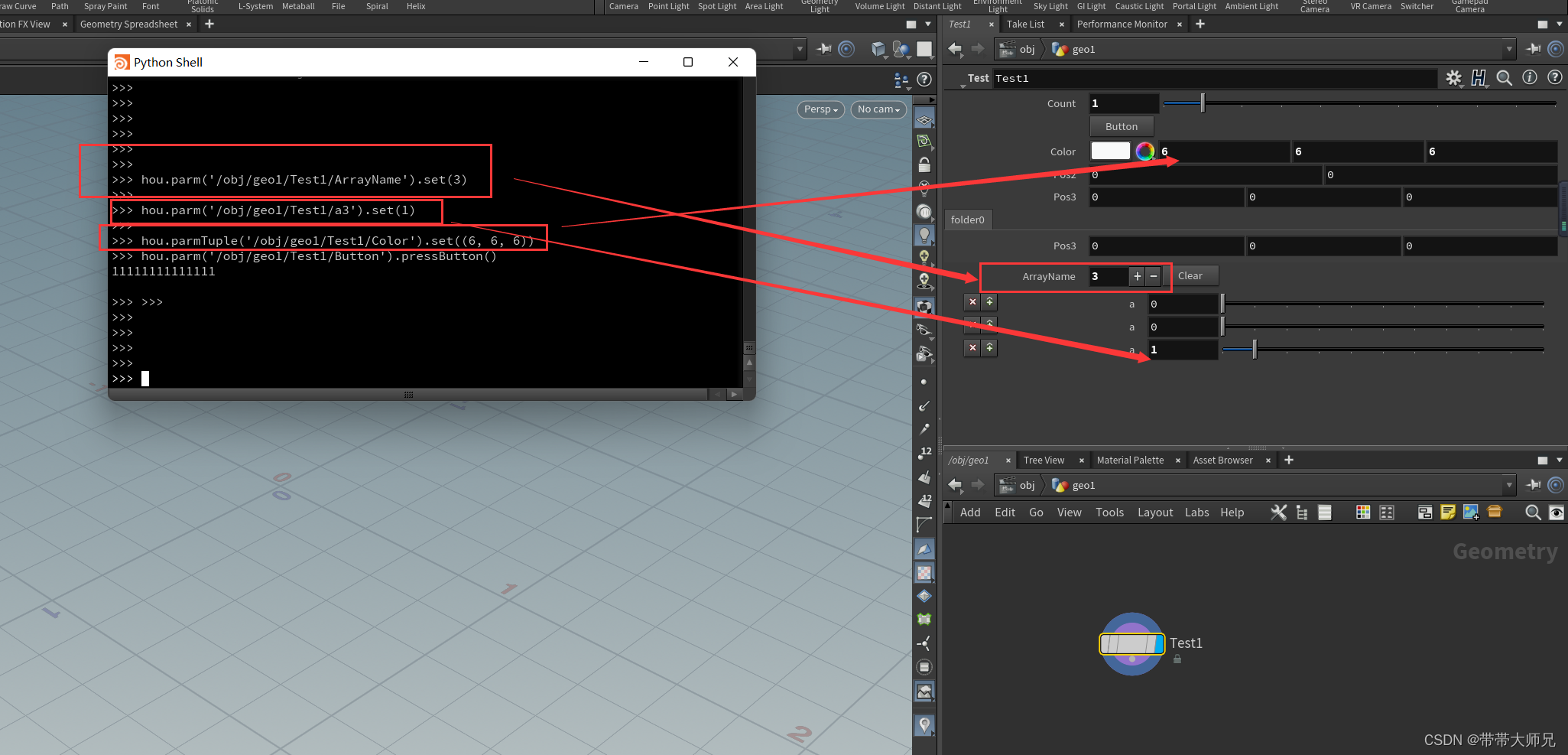
Task: Open network pane options arrow menu
Action: (1560, 460)
